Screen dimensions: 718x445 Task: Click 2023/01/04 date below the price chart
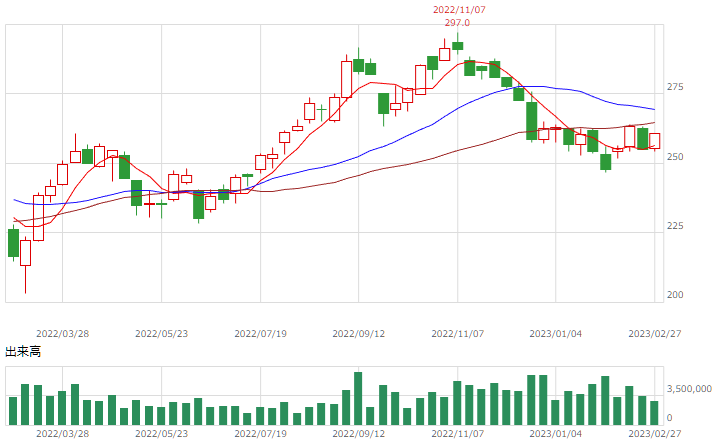coord(555,334)
